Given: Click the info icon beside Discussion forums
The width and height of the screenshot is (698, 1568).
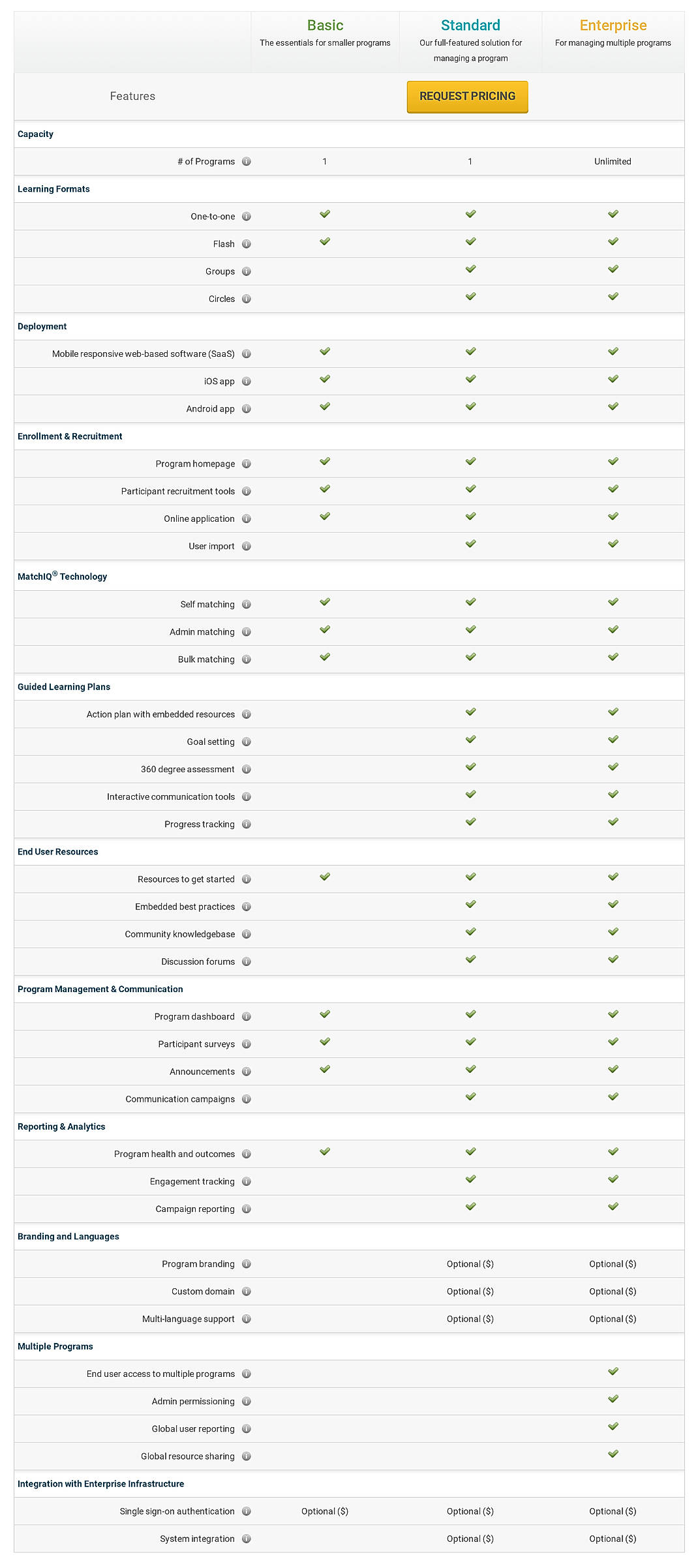Looking at the screenshot, I should (246, 961).
